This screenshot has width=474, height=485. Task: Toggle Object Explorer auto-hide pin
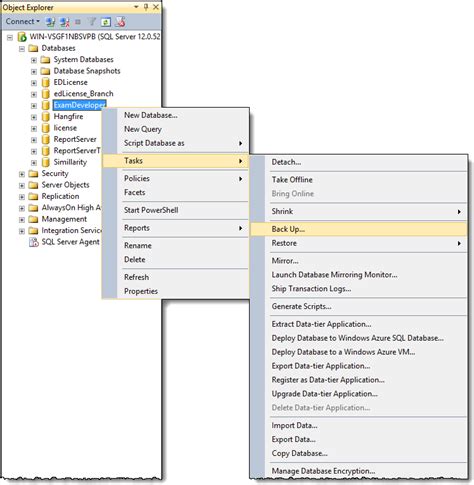tap(146, 7)
